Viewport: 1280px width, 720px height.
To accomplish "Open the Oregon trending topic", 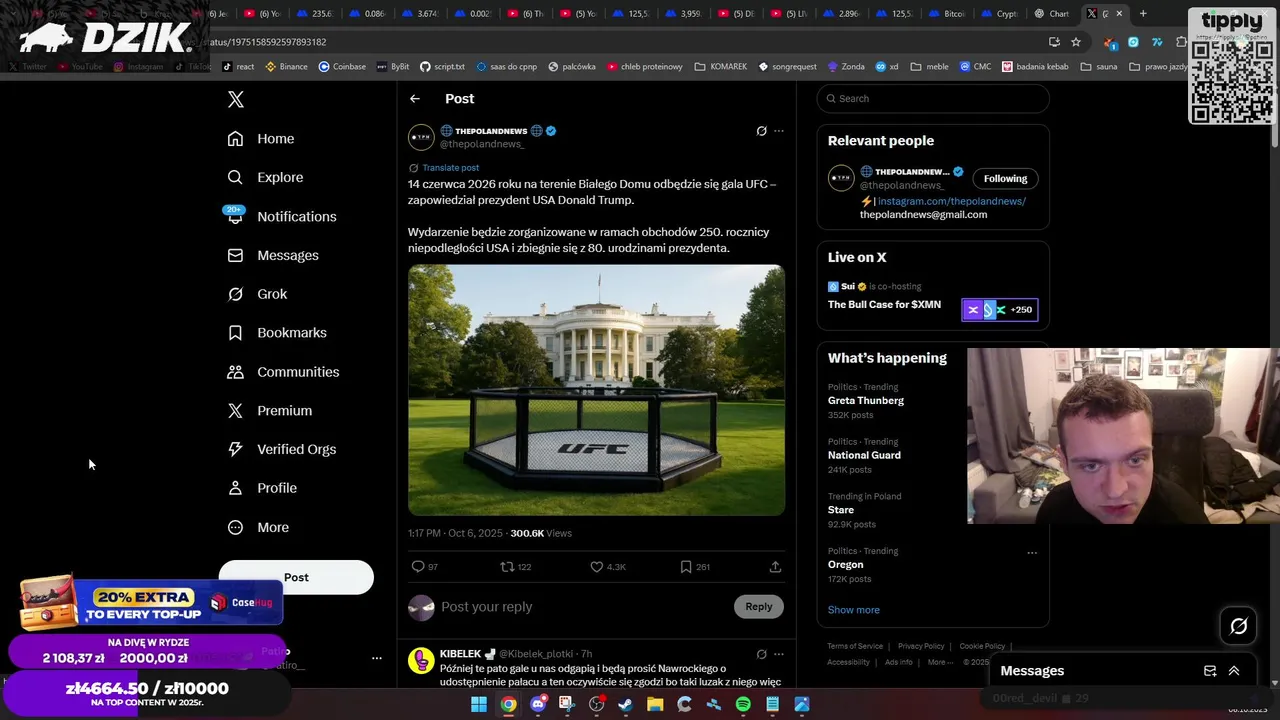I will pos(845,565).
